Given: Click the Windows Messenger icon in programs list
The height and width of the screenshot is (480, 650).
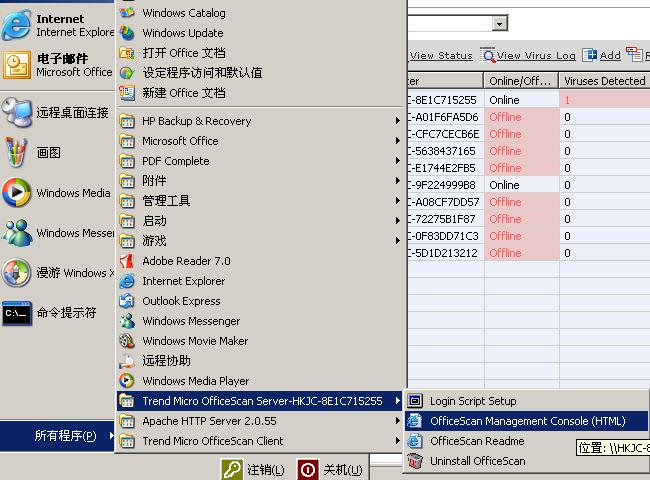Looking at the screenshot, I should point(127,321).
